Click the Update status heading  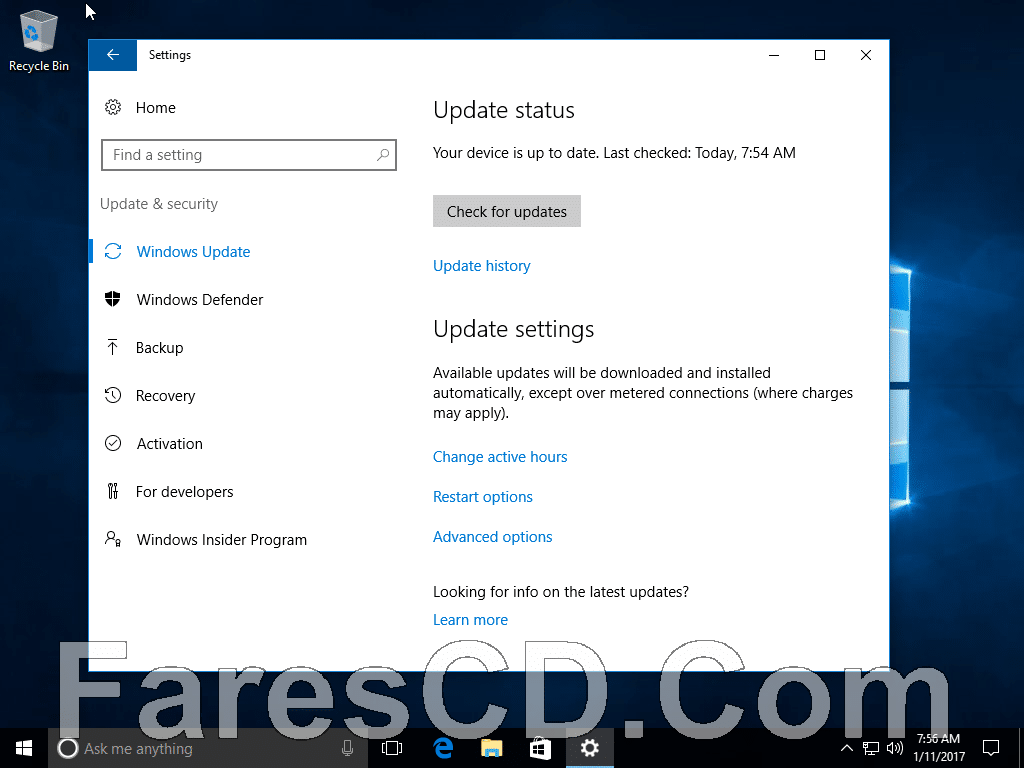click(504, 110)
